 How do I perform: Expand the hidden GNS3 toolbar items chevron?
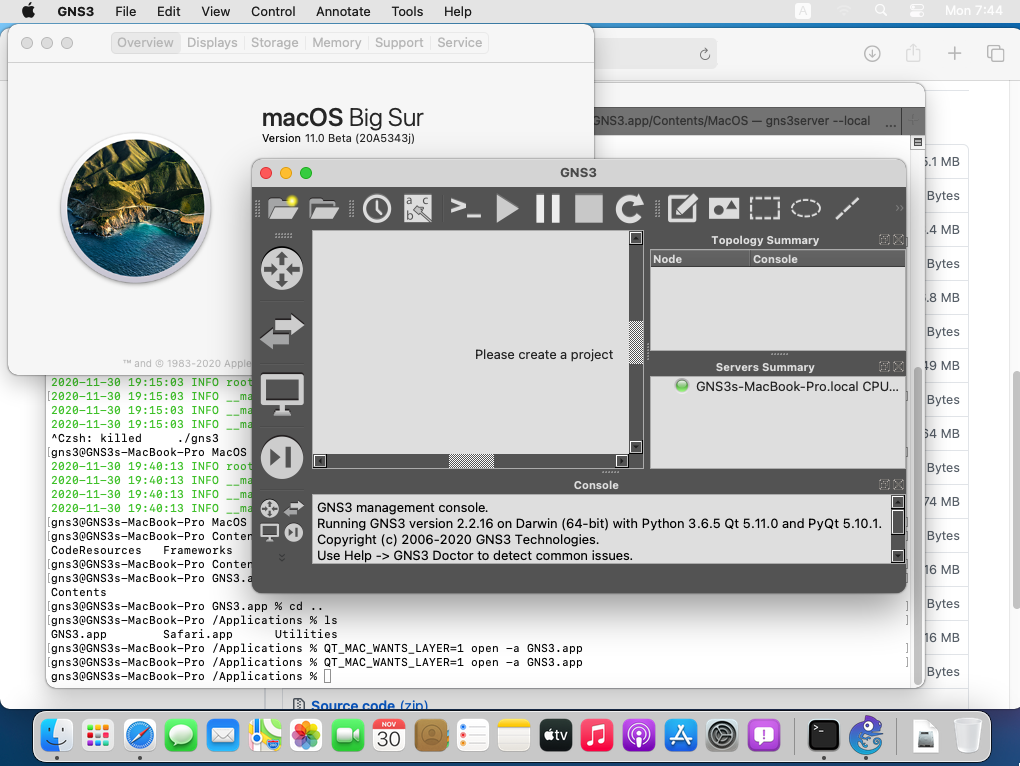click(x=900, y=208)
